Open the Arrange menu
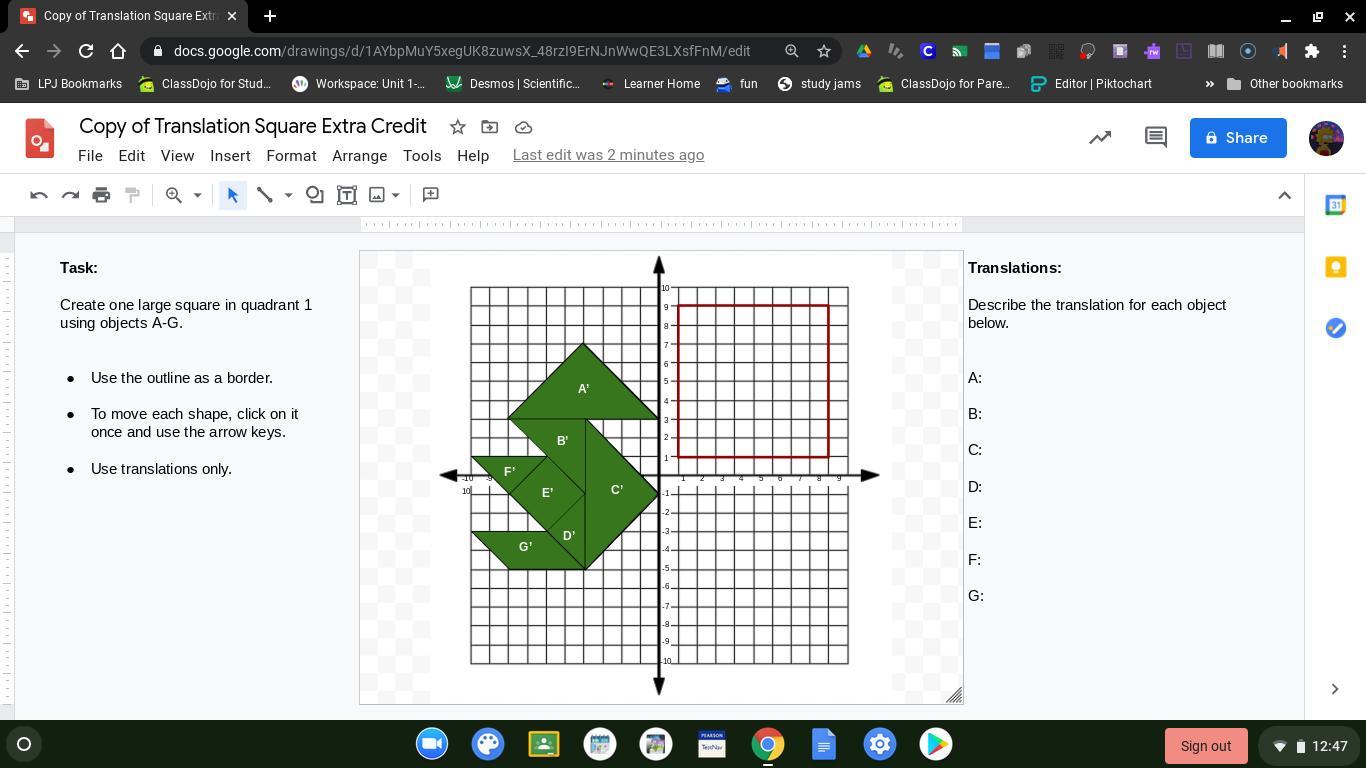Viewport: 1366px width, 768px height. tap(359, 156)
